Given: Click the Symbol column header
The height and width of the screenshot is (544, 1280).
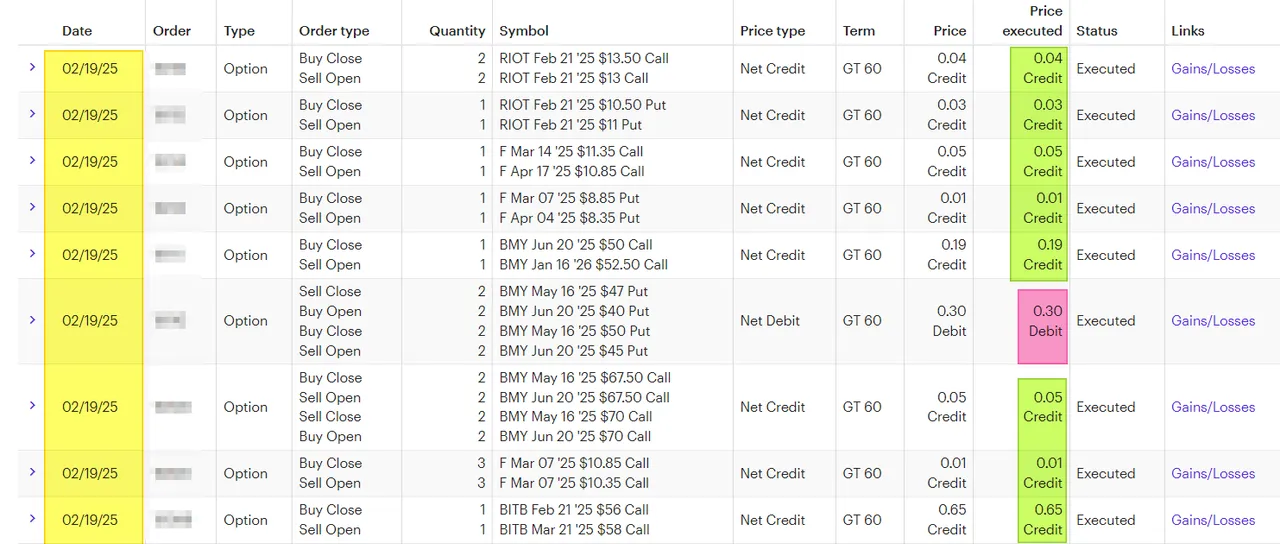Looking at the screenshot, I should click(x=524, y=31).
